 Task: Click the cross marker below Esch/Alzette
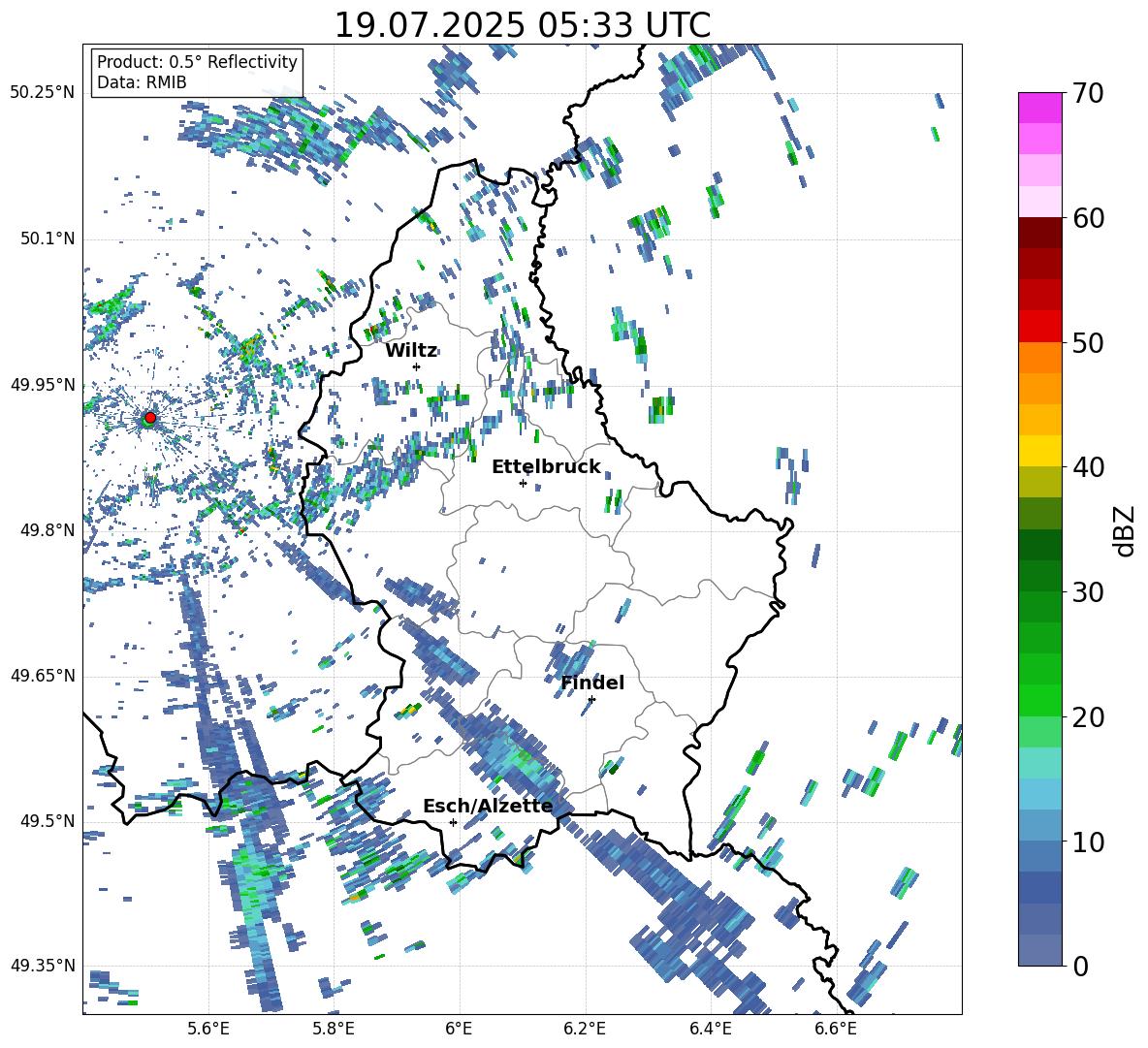[x=453, y=822]
